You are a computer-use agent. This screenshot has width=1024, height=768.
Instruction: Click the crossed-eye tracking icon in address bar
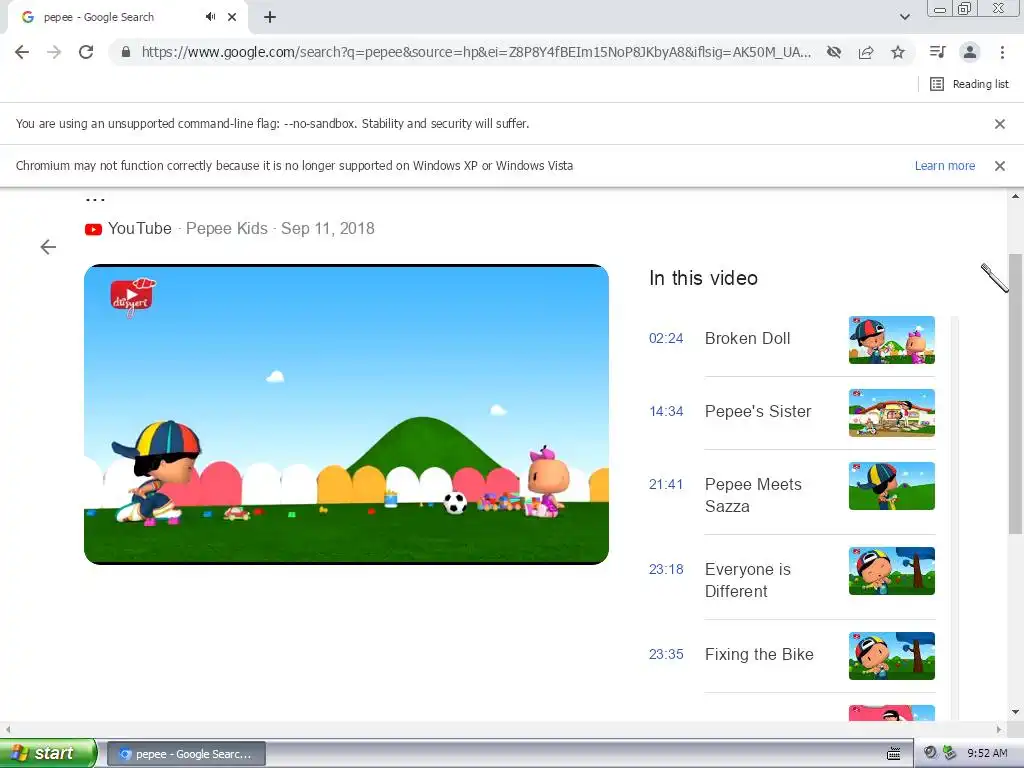coord(834,52)
